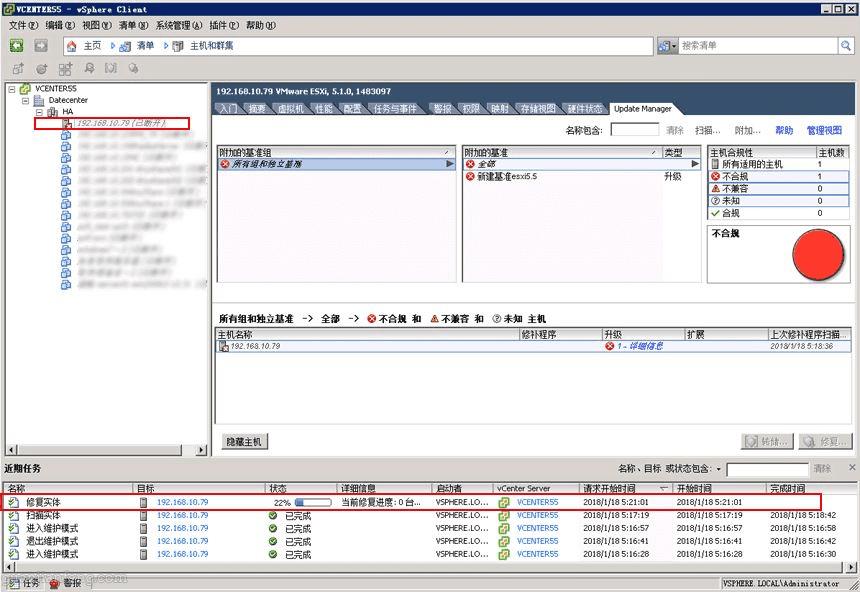
Task: Open the 文件(F) menu
Action: pos(23,25)
